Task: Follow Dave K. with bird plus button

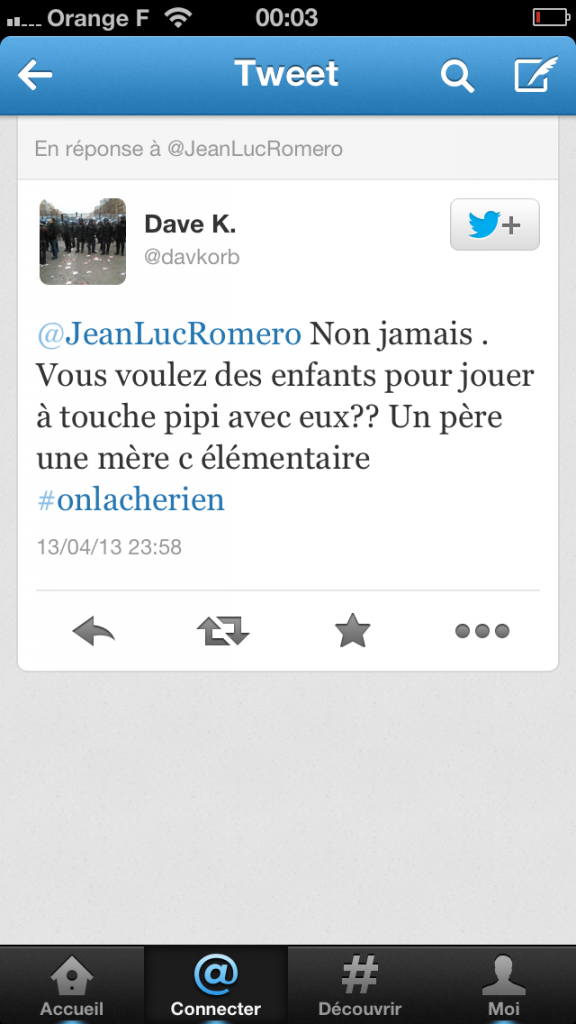Action: click(495, 225)
